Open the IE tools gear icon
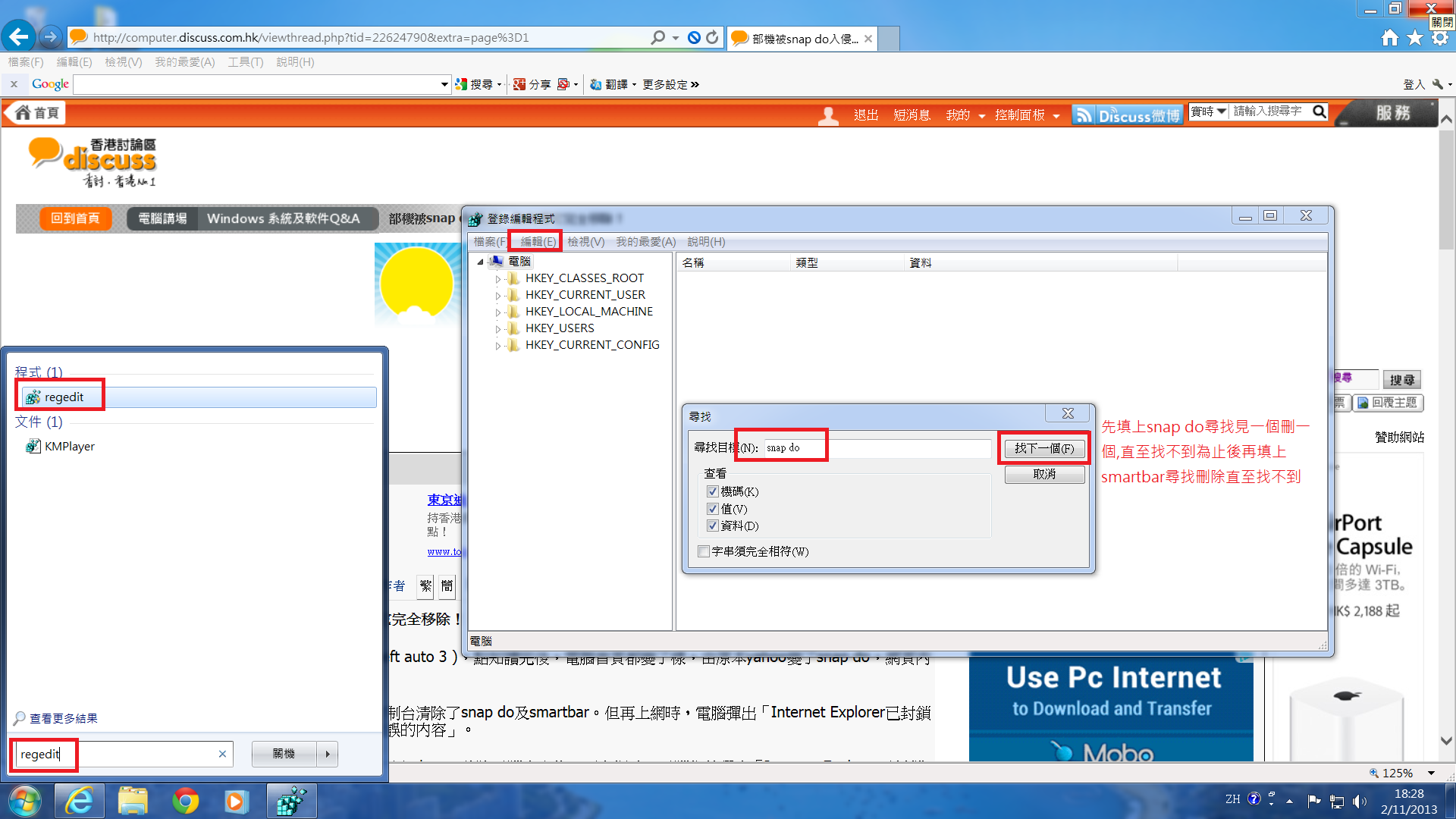This screenshot has height=819, width=1456. point(1440,38)
